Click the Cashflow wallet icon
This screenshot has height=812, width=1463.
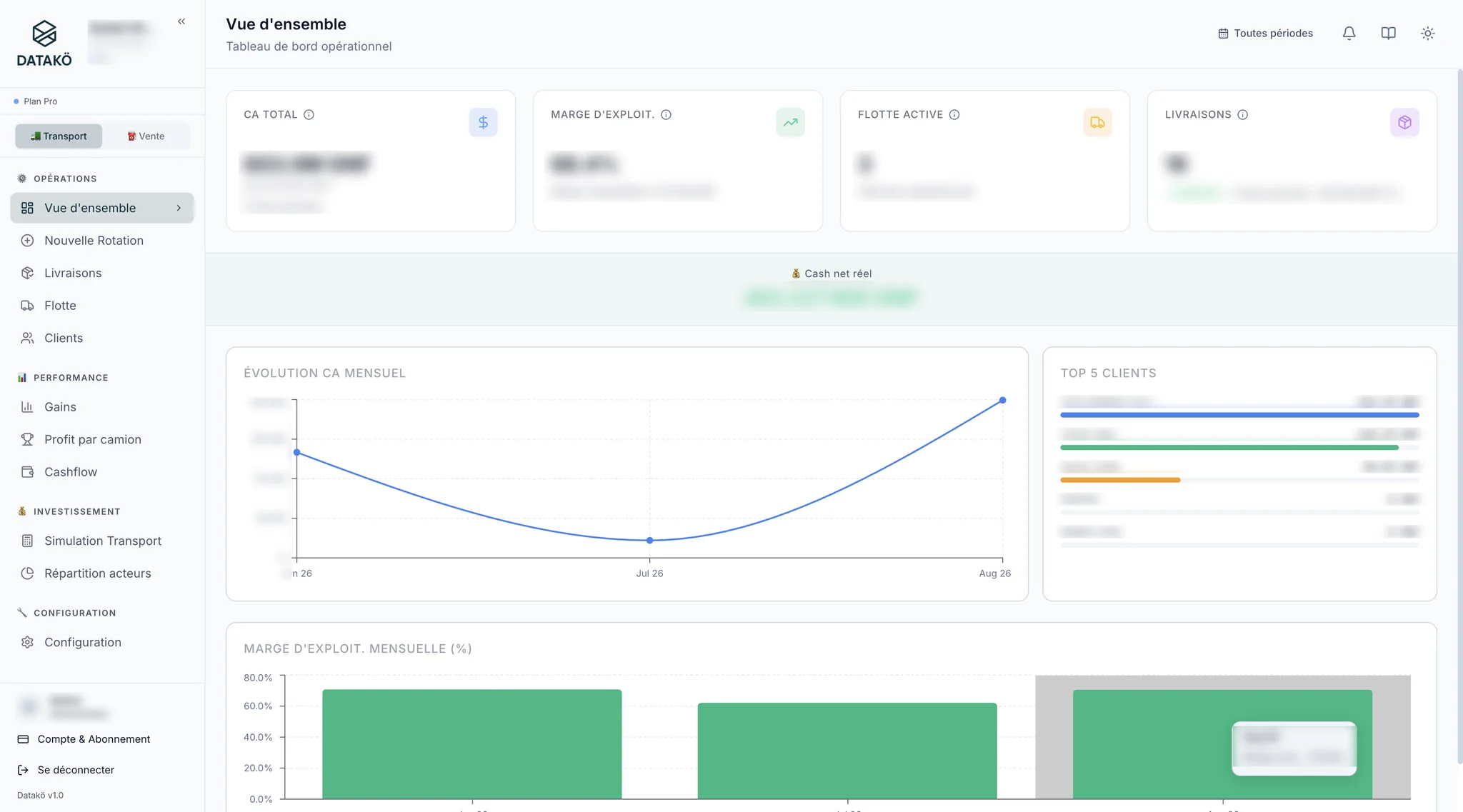(x=27, y=472)
